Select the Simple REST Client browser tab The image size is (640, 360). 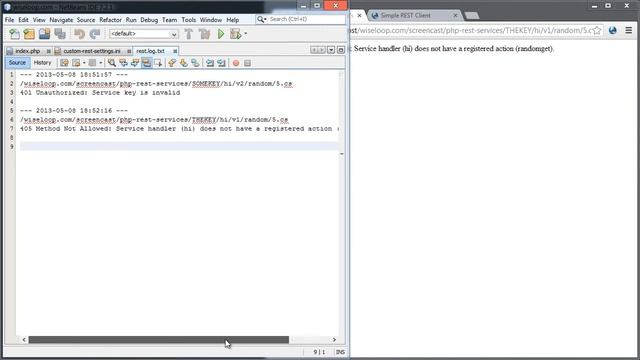[414, 16]
